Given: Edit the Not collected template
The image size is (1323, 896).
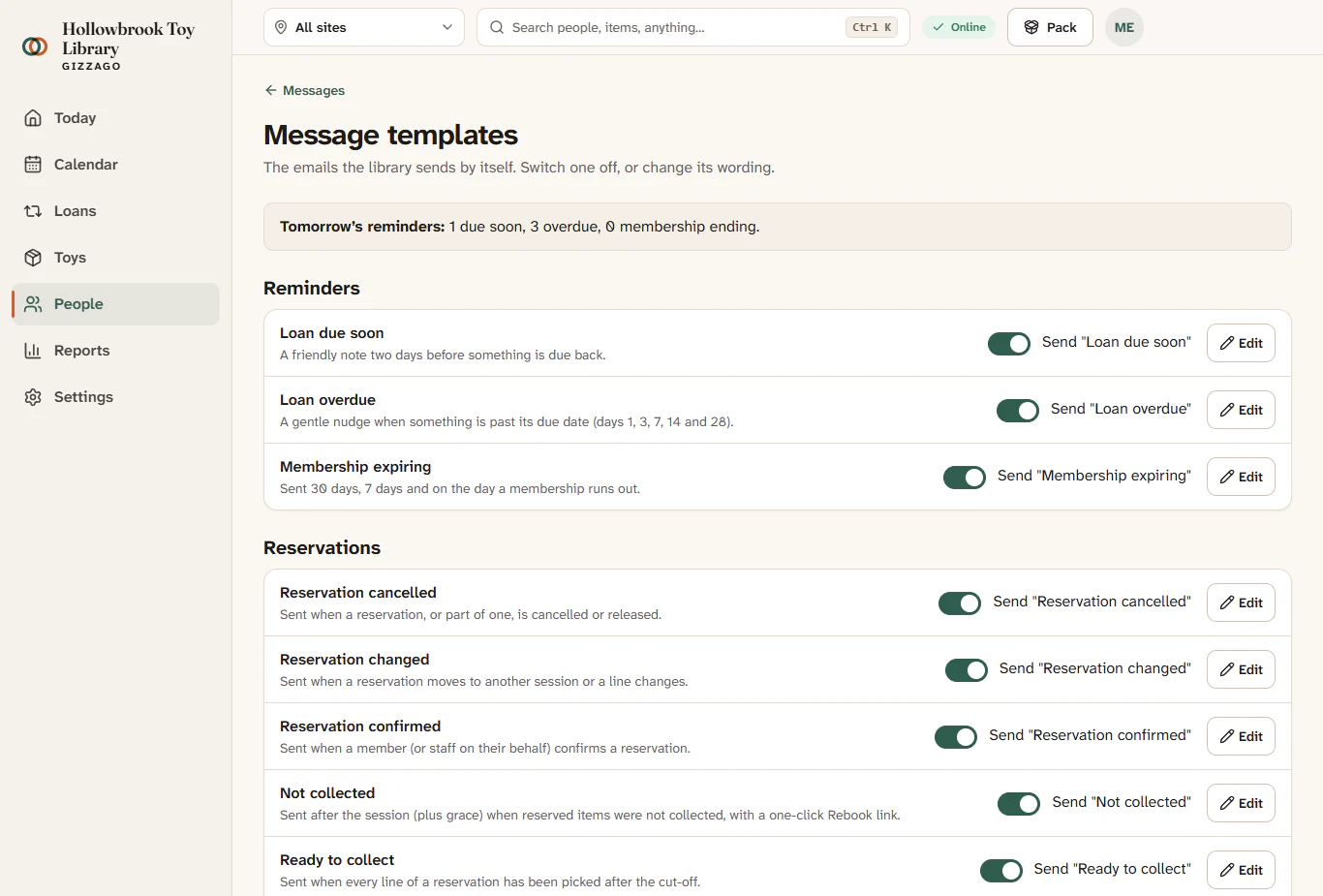Looking at the screenshot, I should (x=1241, y=803).
